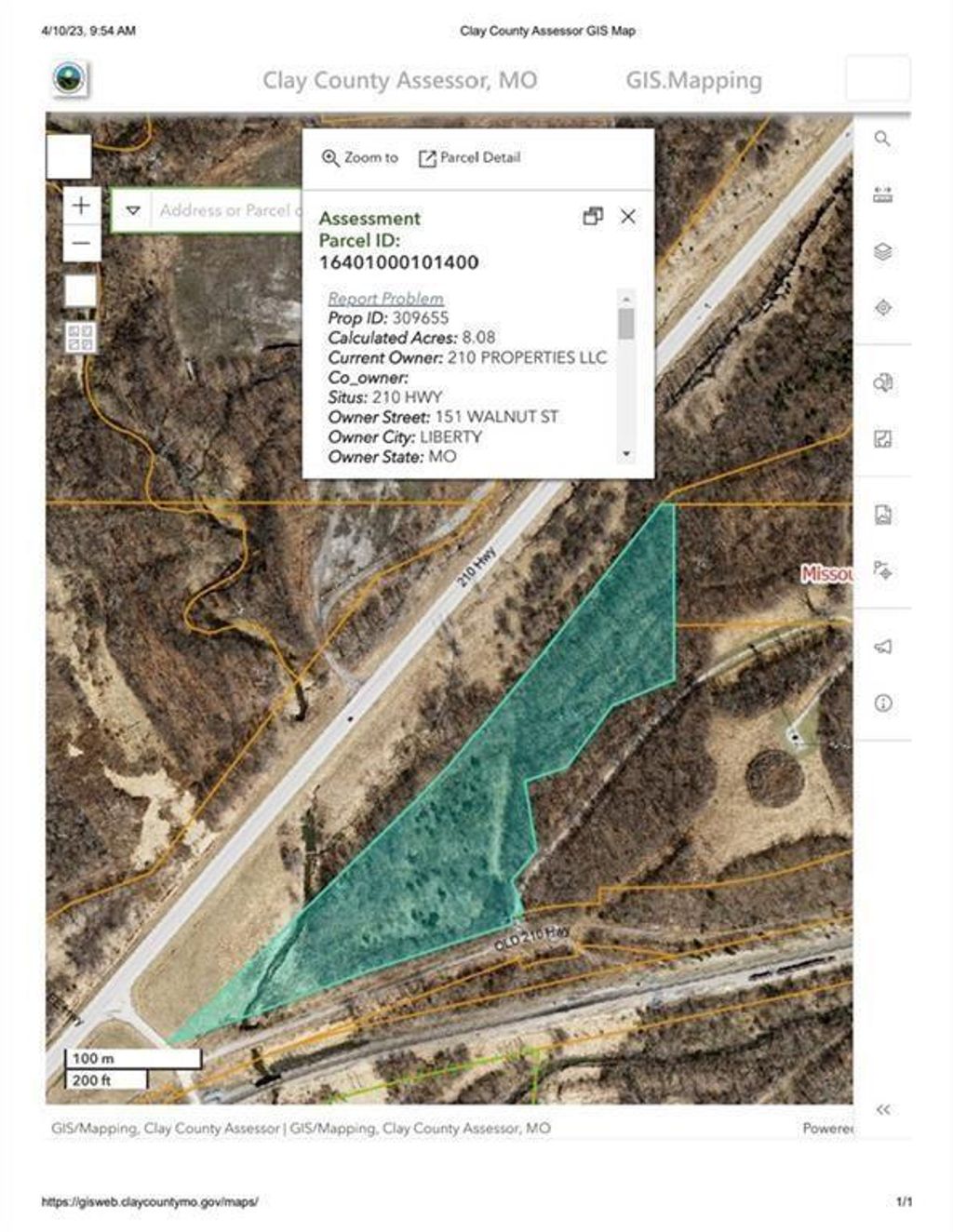
Task: Click the Report Problem link
Action: click(385, 299)
